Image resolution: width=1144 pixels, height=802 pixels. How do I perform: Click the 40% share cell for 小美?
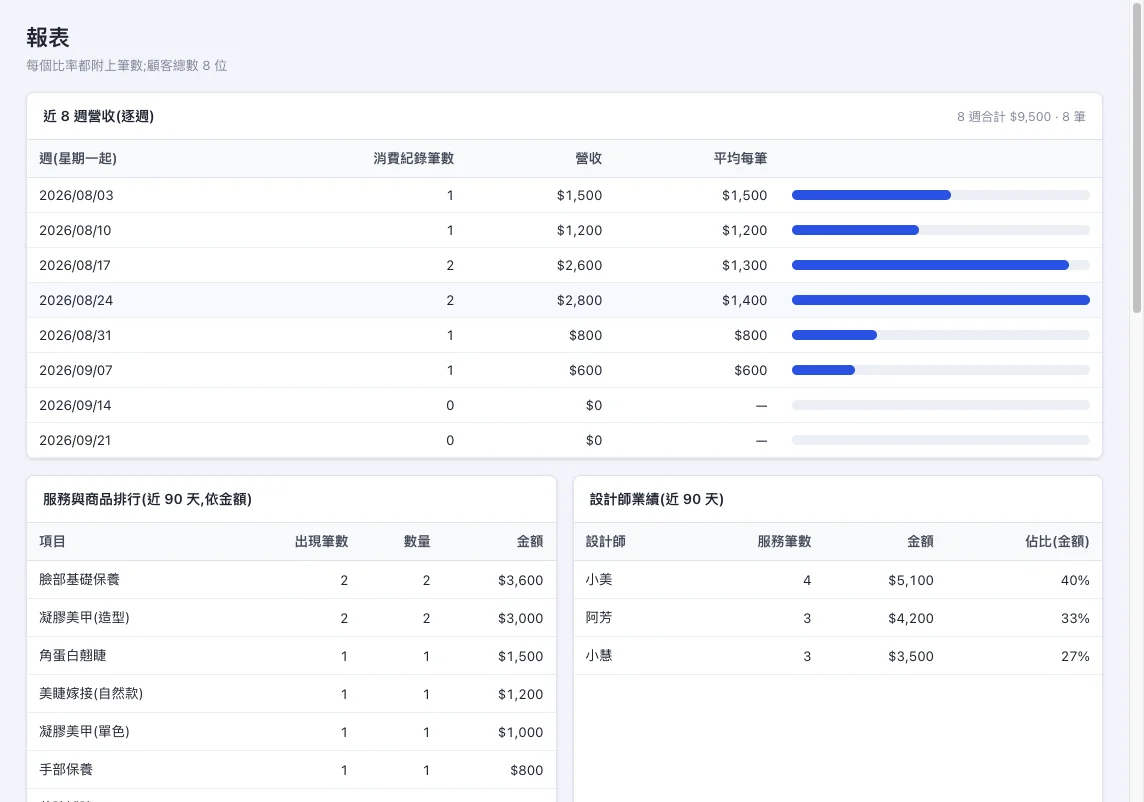(x=1075, y=580)
